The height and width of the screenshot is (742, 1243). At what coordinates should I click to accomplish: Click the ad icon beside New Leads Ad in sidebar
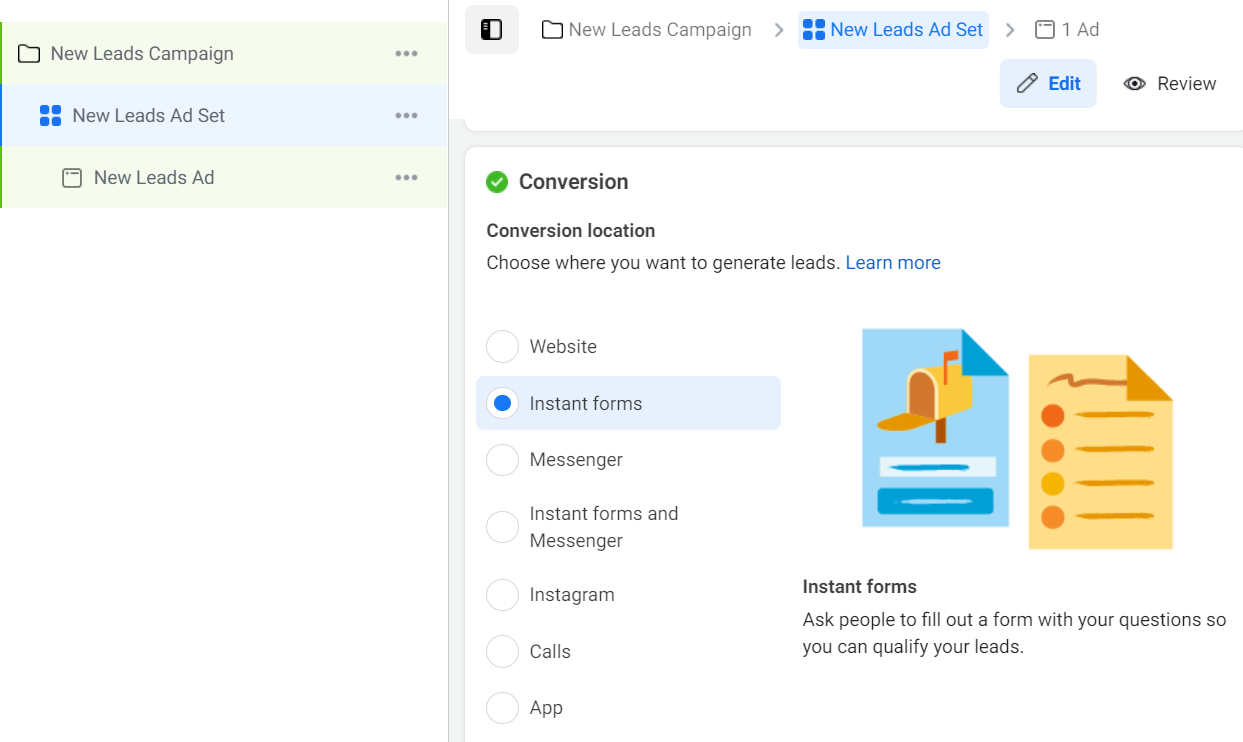pos(71,177)
